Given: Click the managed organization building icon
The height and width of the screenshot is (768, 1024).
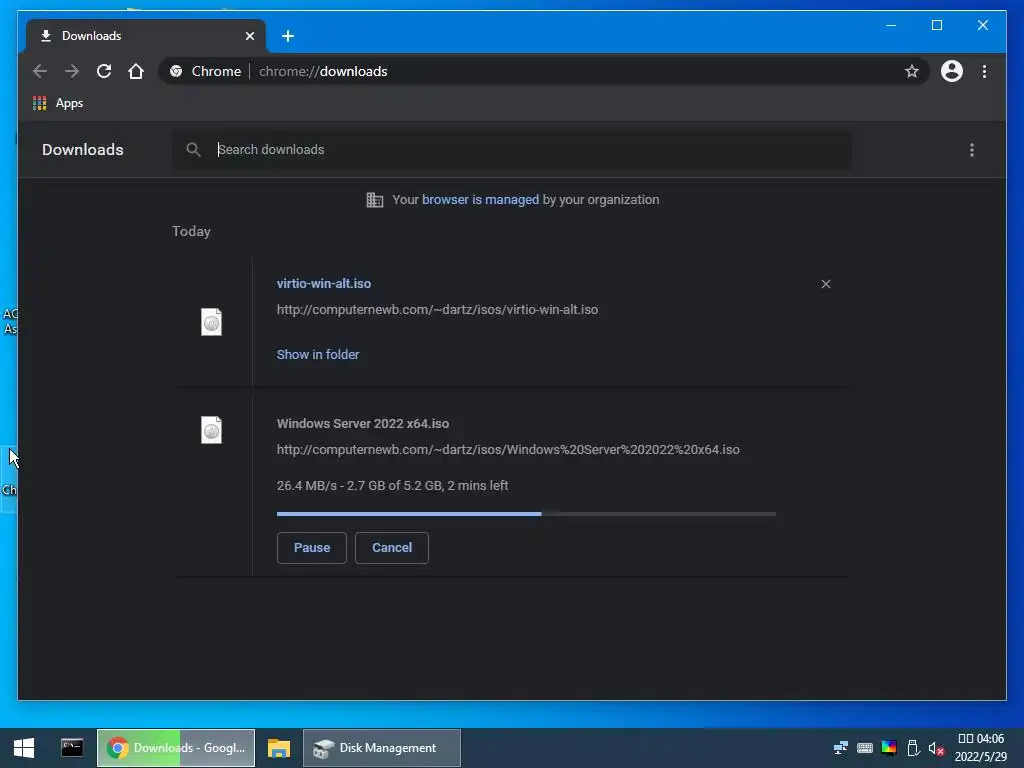Looking at the screenshot, I should [374, 200].
